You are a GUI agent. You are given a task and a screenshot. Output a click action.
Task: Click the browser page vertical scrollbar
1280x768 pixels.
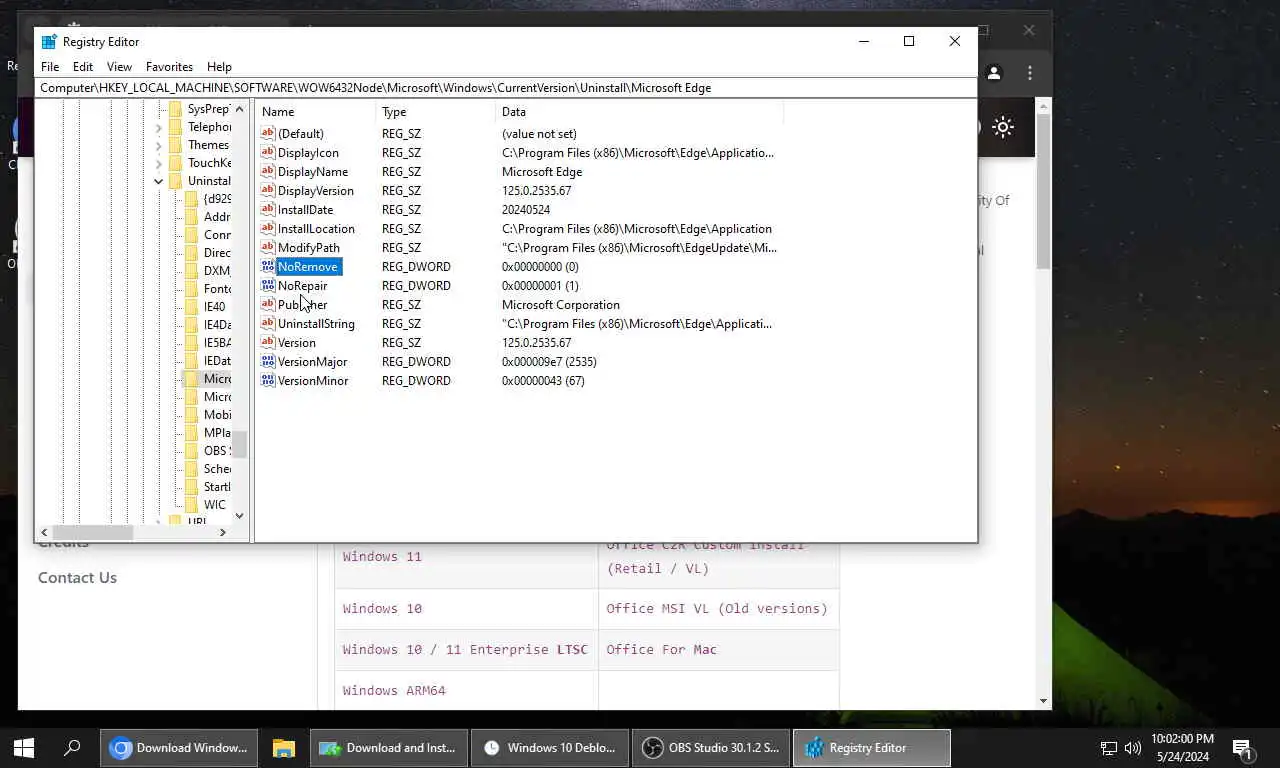1044,193
